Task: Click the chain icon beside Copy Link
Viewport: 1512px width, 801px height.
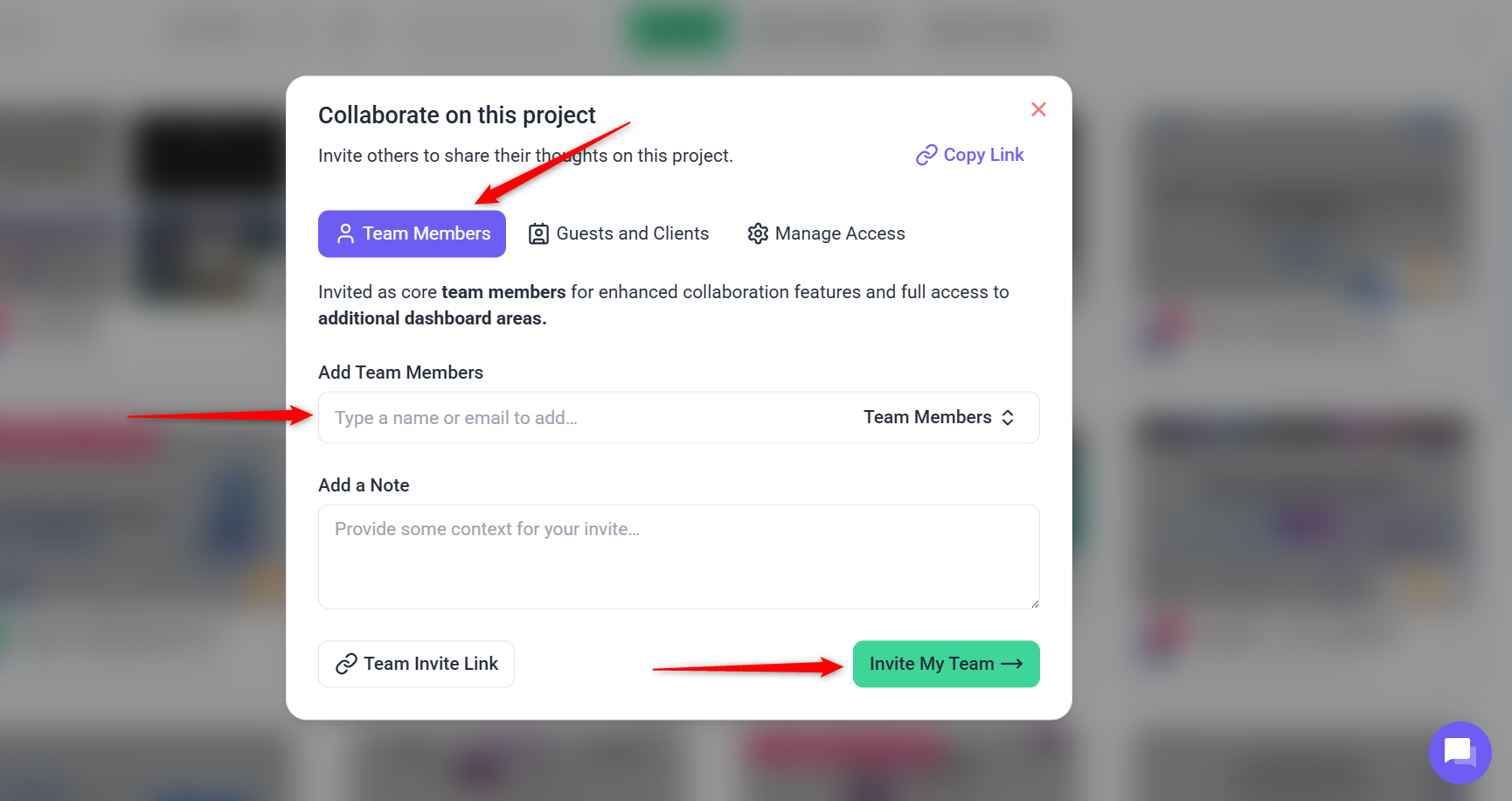Action: (x=926, y=156)
